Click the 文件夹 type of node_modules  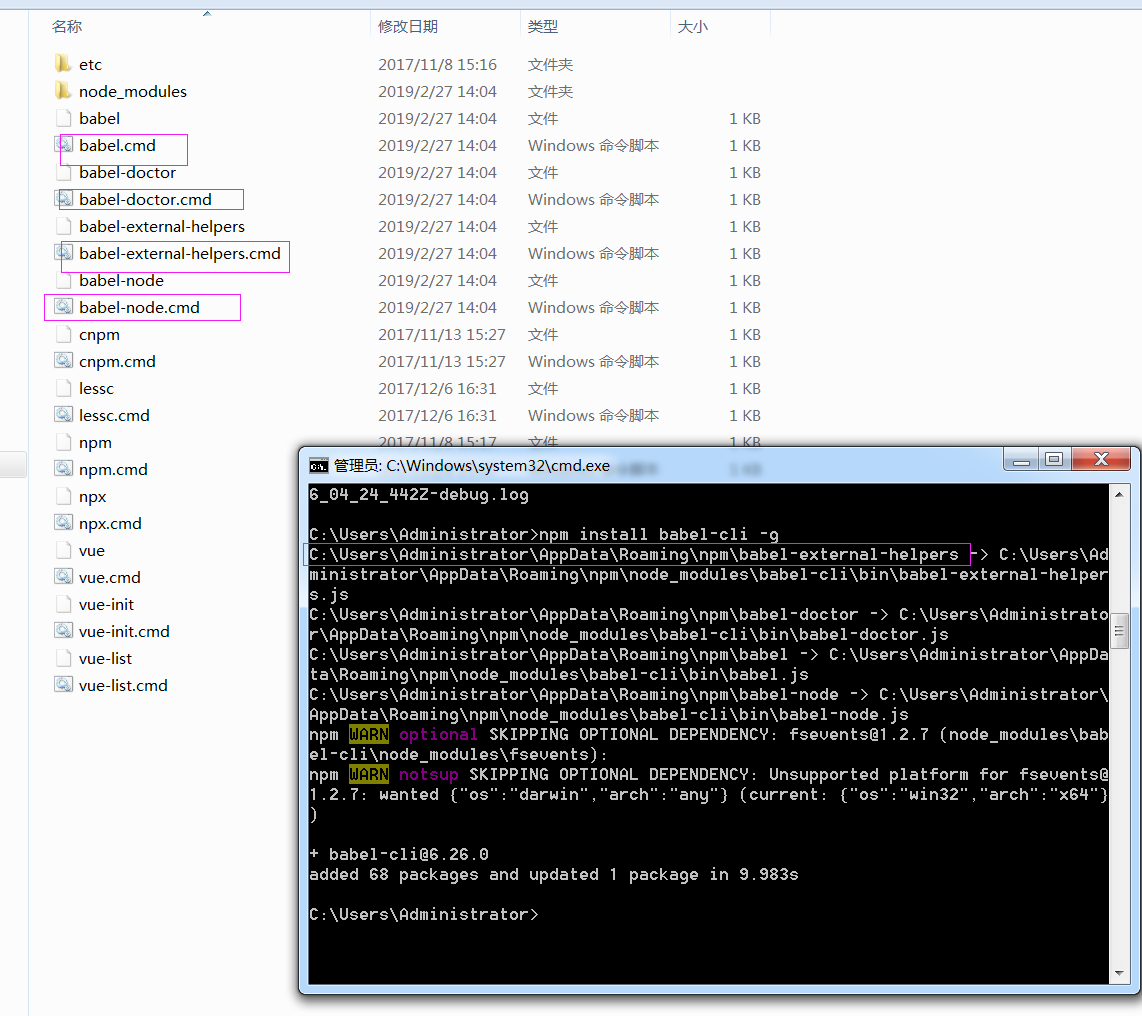pos(550,92)
